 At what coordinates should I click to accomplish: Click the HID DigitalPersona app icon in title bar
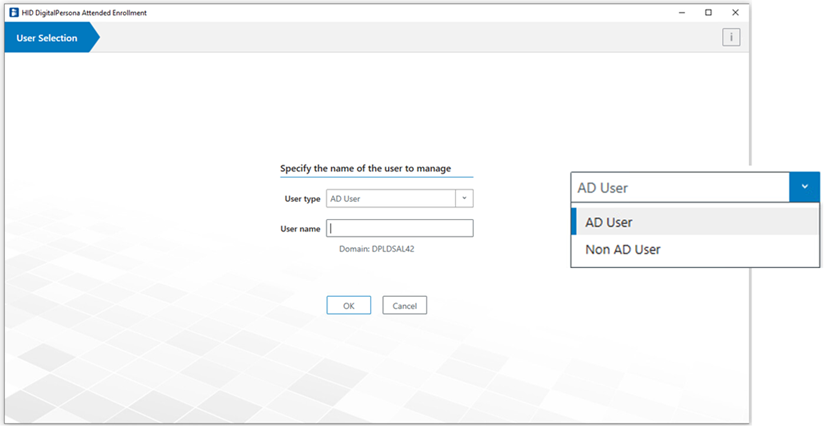pos(12,12)
